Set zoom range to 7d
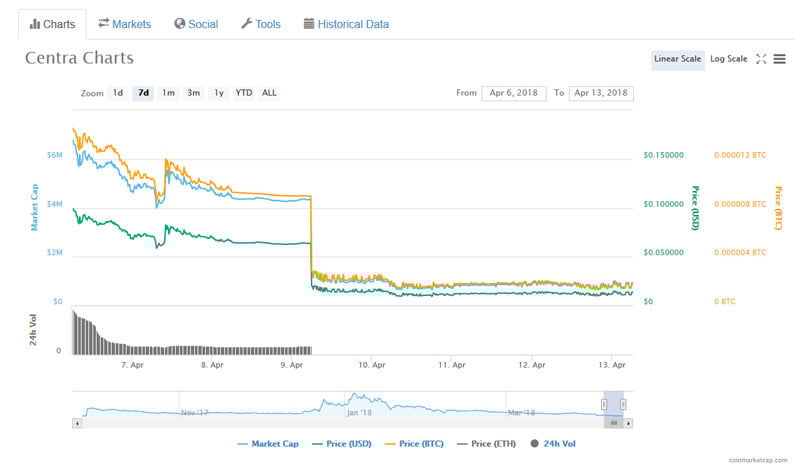 tap(143, 93)
